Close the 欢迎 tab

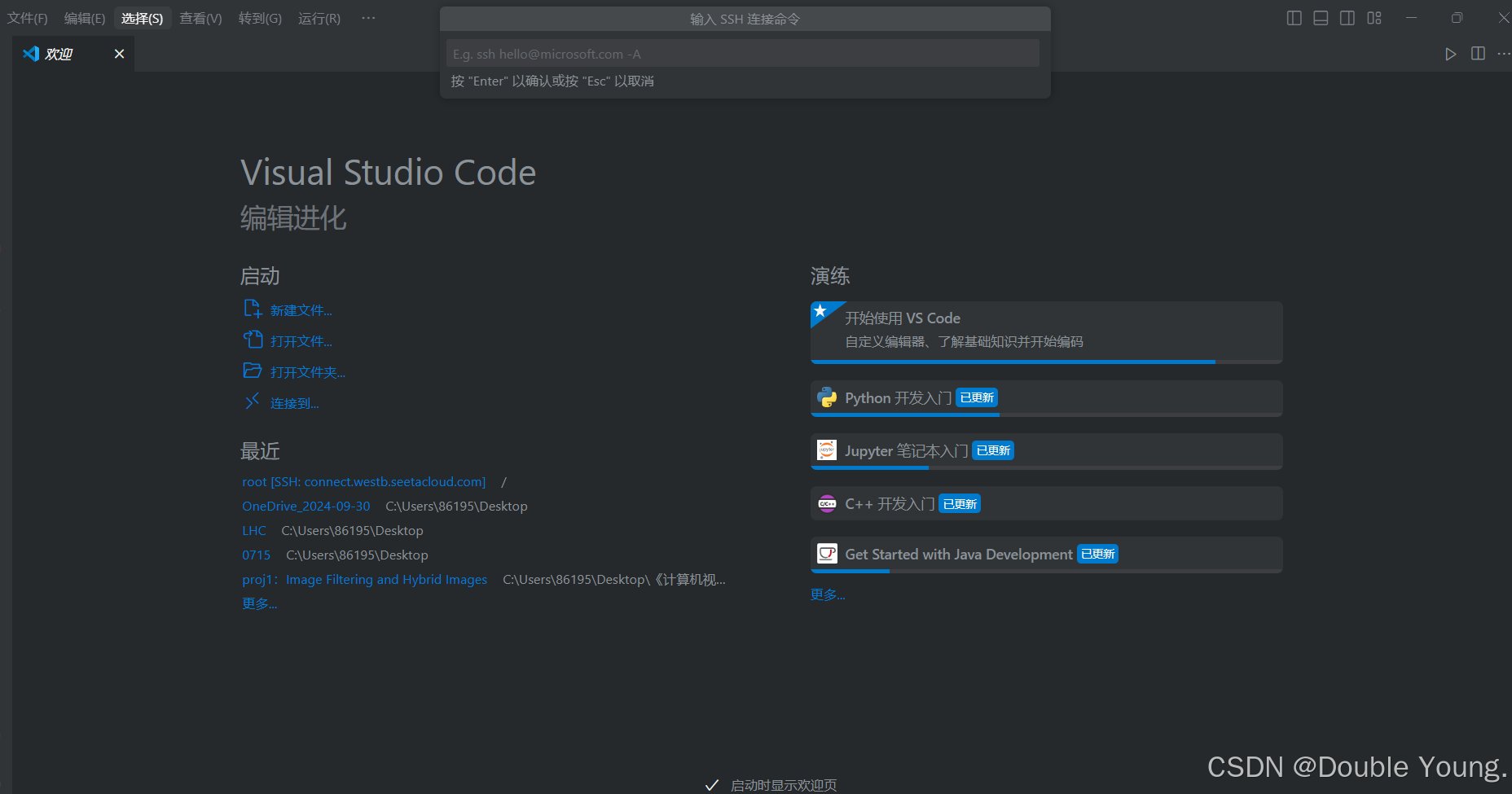(x=120, y=54)
